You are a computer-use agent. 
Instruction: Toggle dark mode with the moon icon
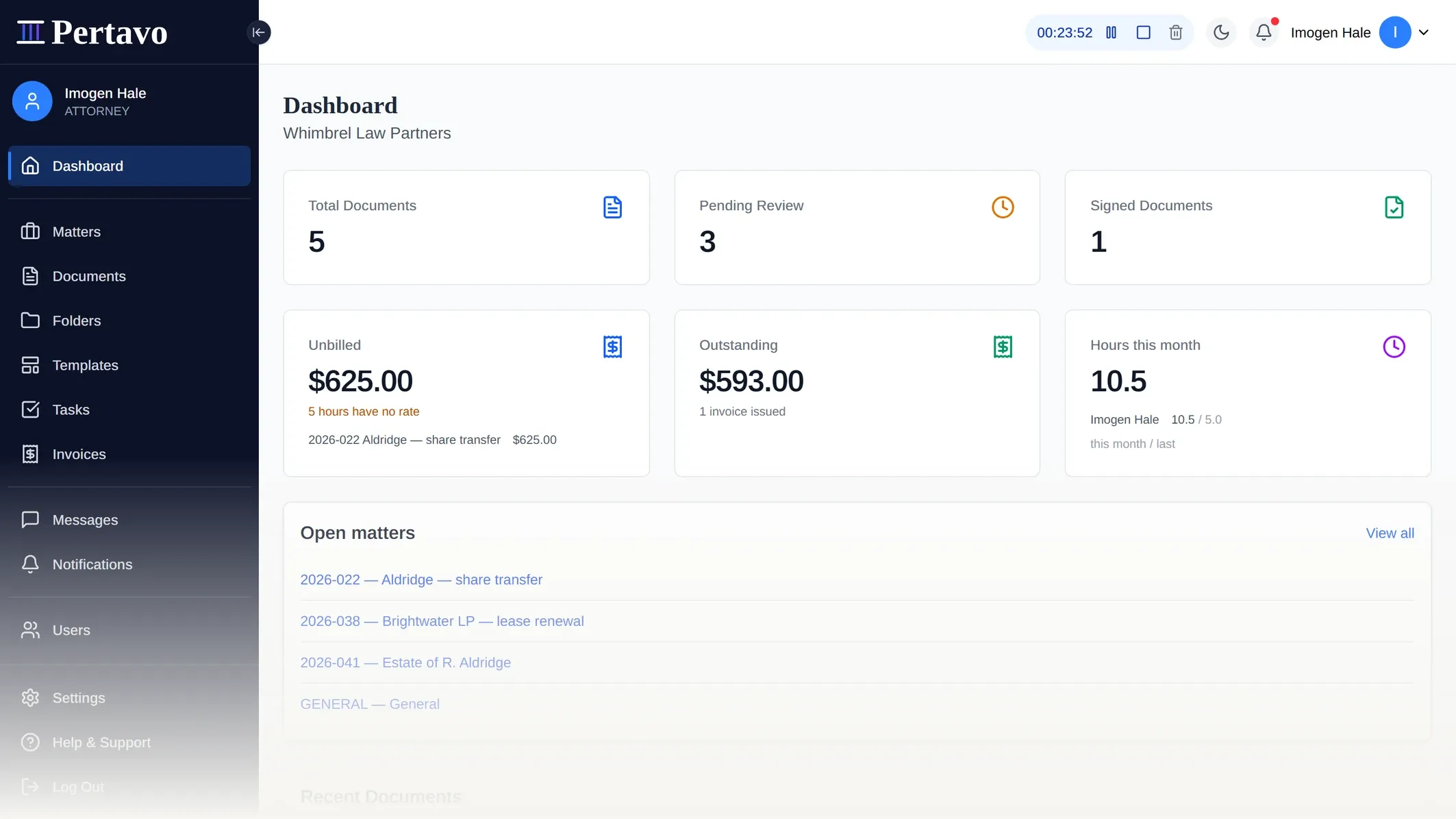coord(1221,32)
